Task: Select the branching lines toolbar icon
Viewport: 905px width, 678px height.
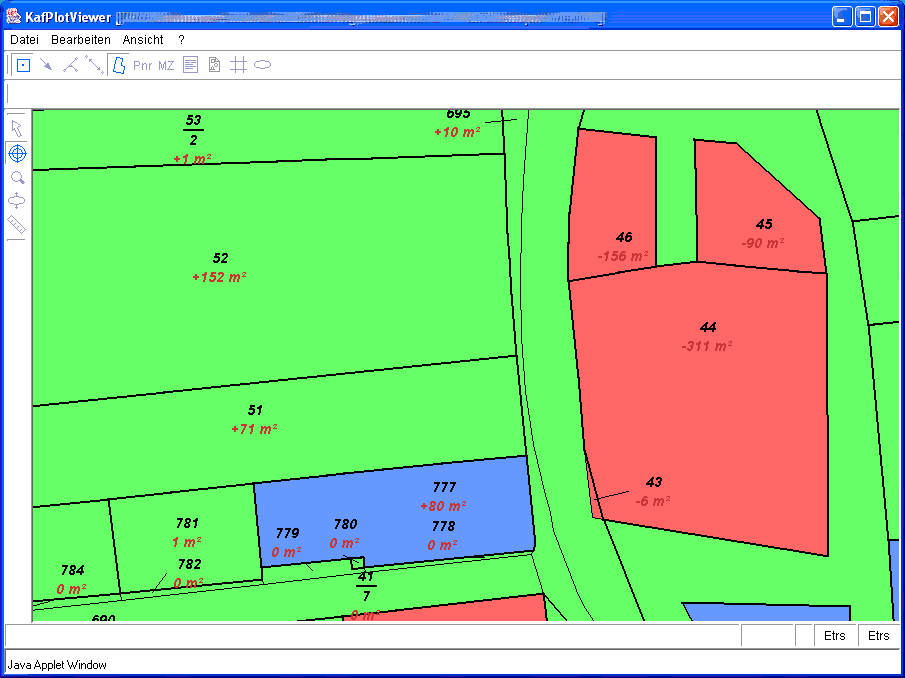Action: click(70, 65)
